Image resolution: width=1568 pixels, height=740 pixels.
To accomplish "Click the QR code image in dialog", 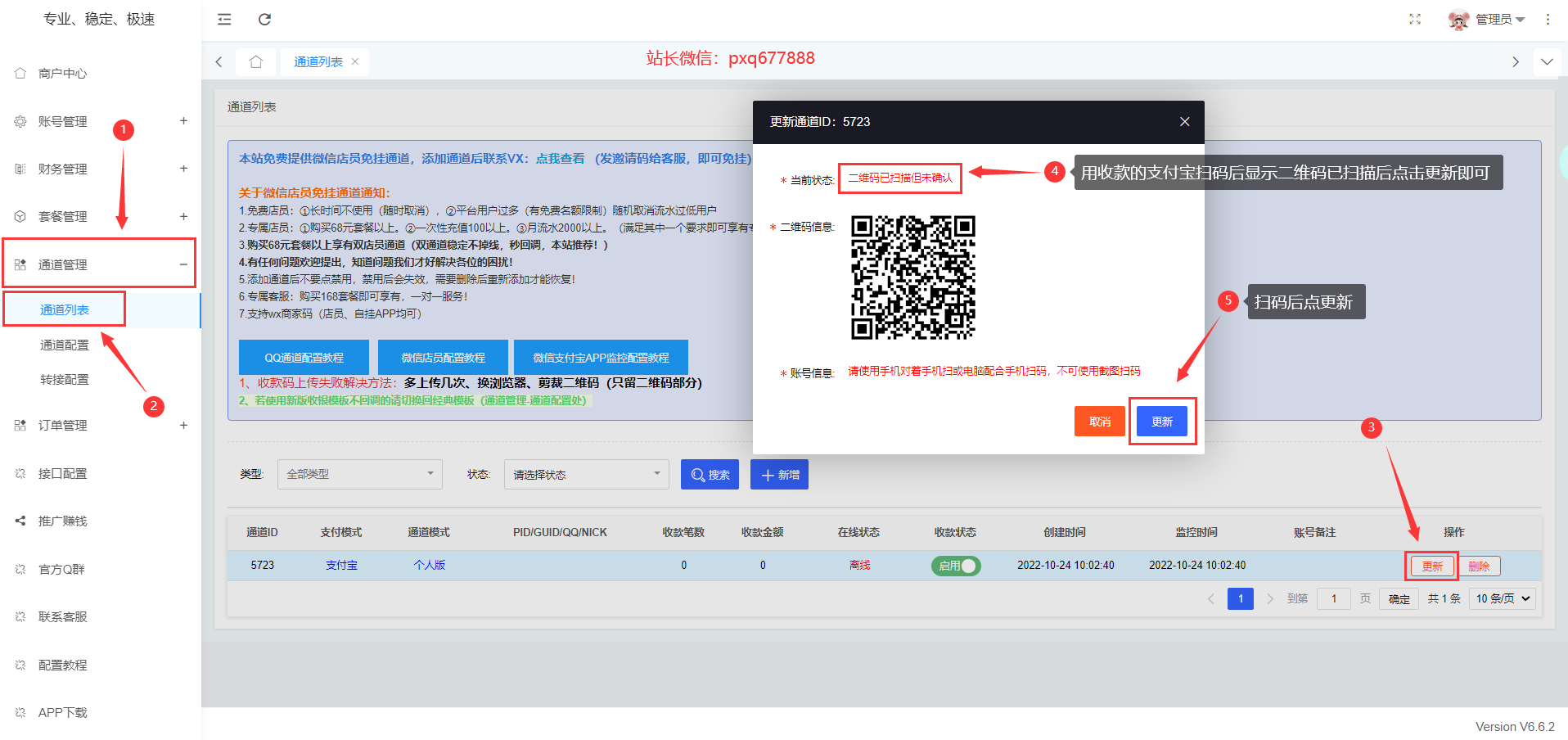I will click(912, 277).
